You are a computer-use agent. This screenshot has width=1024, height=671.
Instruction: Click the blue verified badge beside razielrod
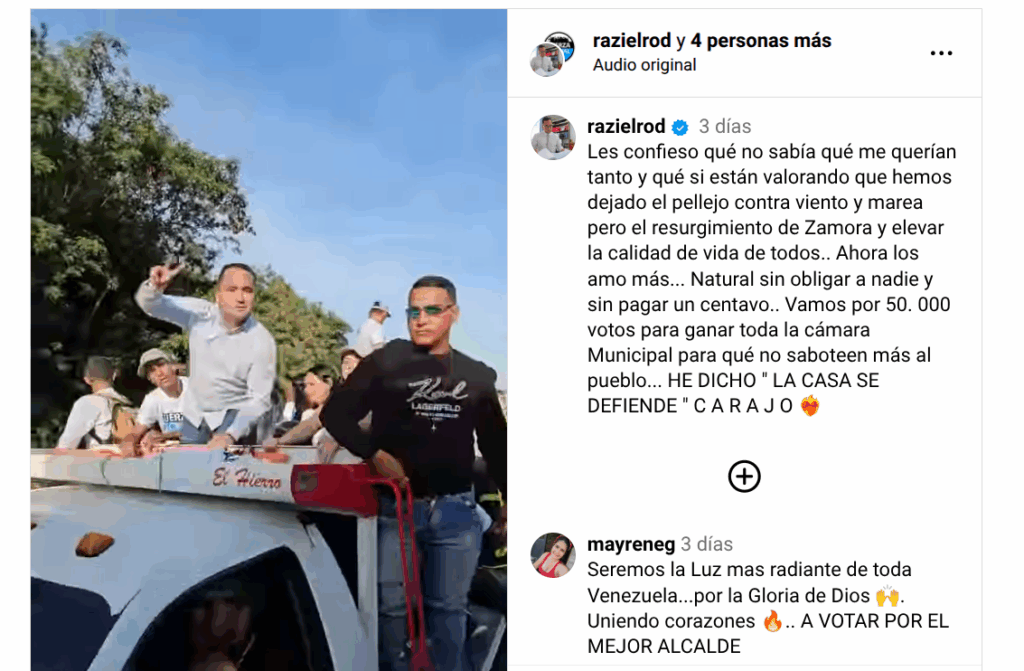pos(680,127)
